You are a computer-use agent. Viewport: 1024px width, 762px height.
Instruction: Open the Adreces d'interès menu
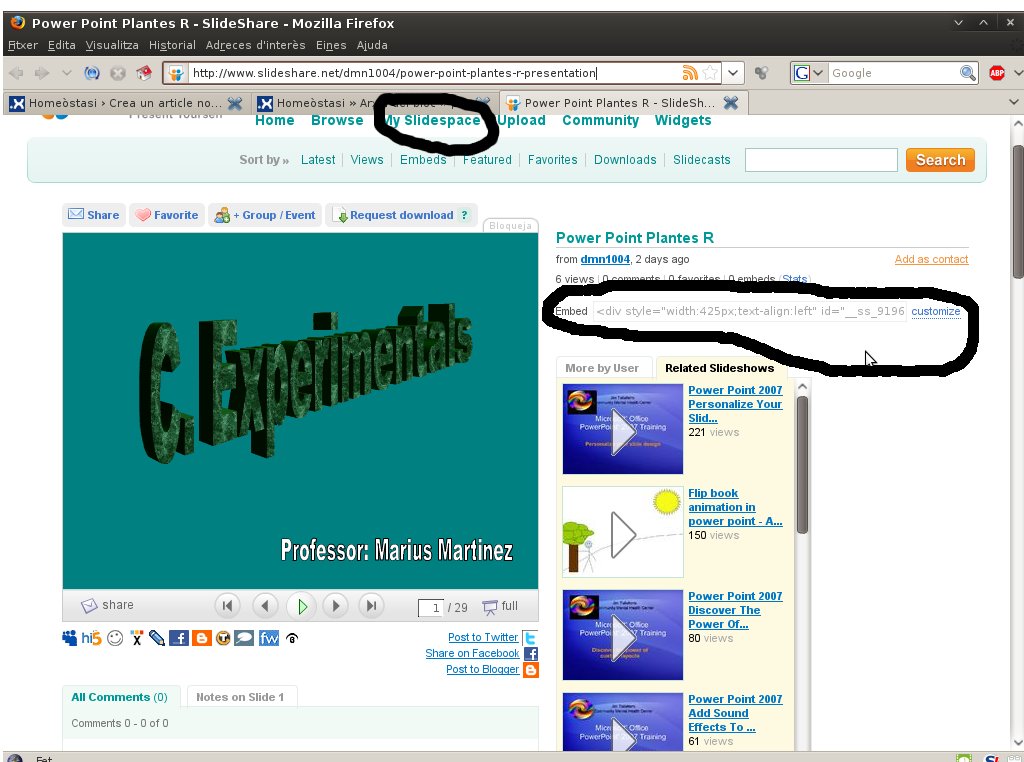(255, 45)
